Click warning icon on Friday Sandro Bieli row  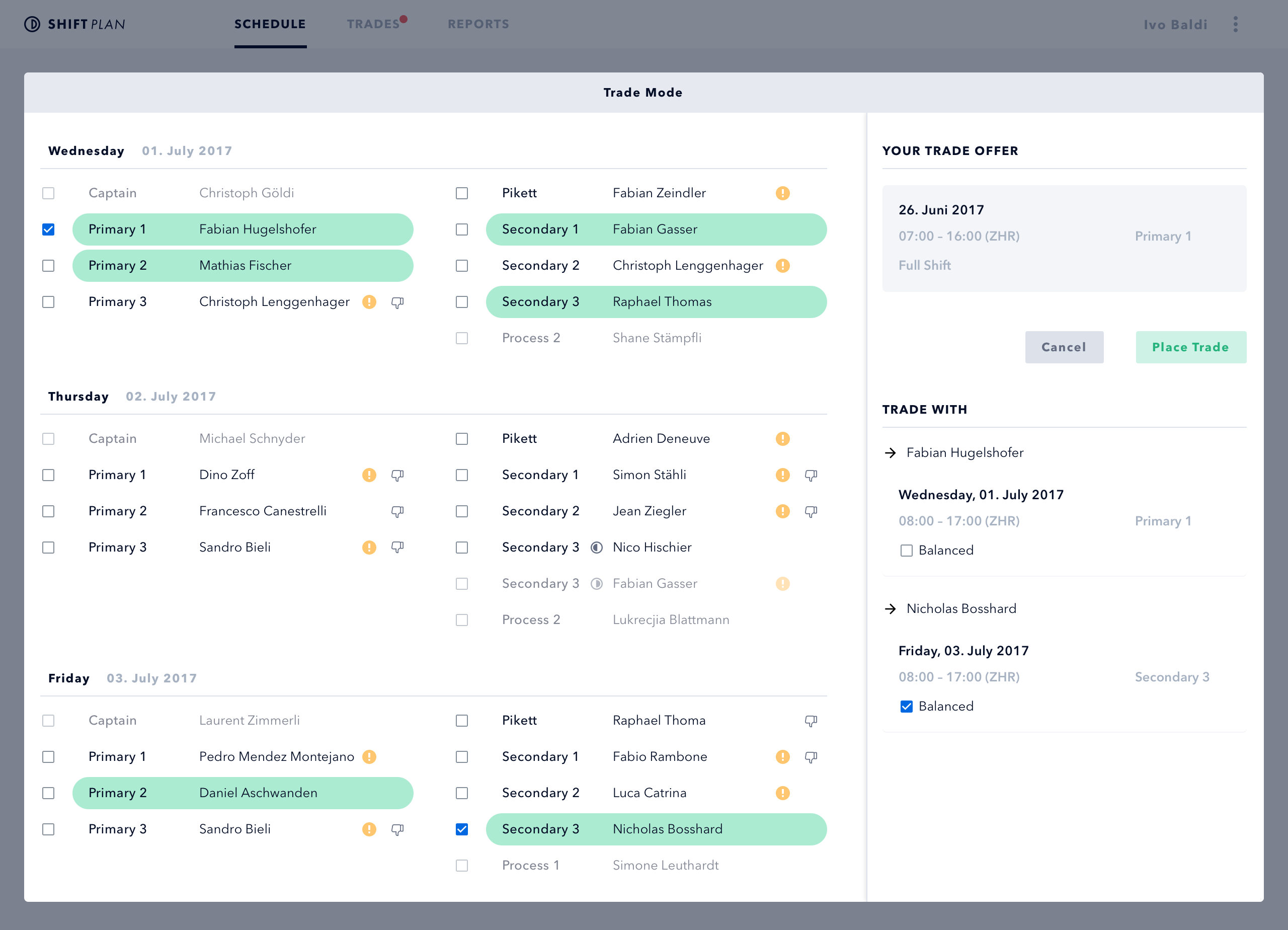pyautogui.click(x=369, y=829)
